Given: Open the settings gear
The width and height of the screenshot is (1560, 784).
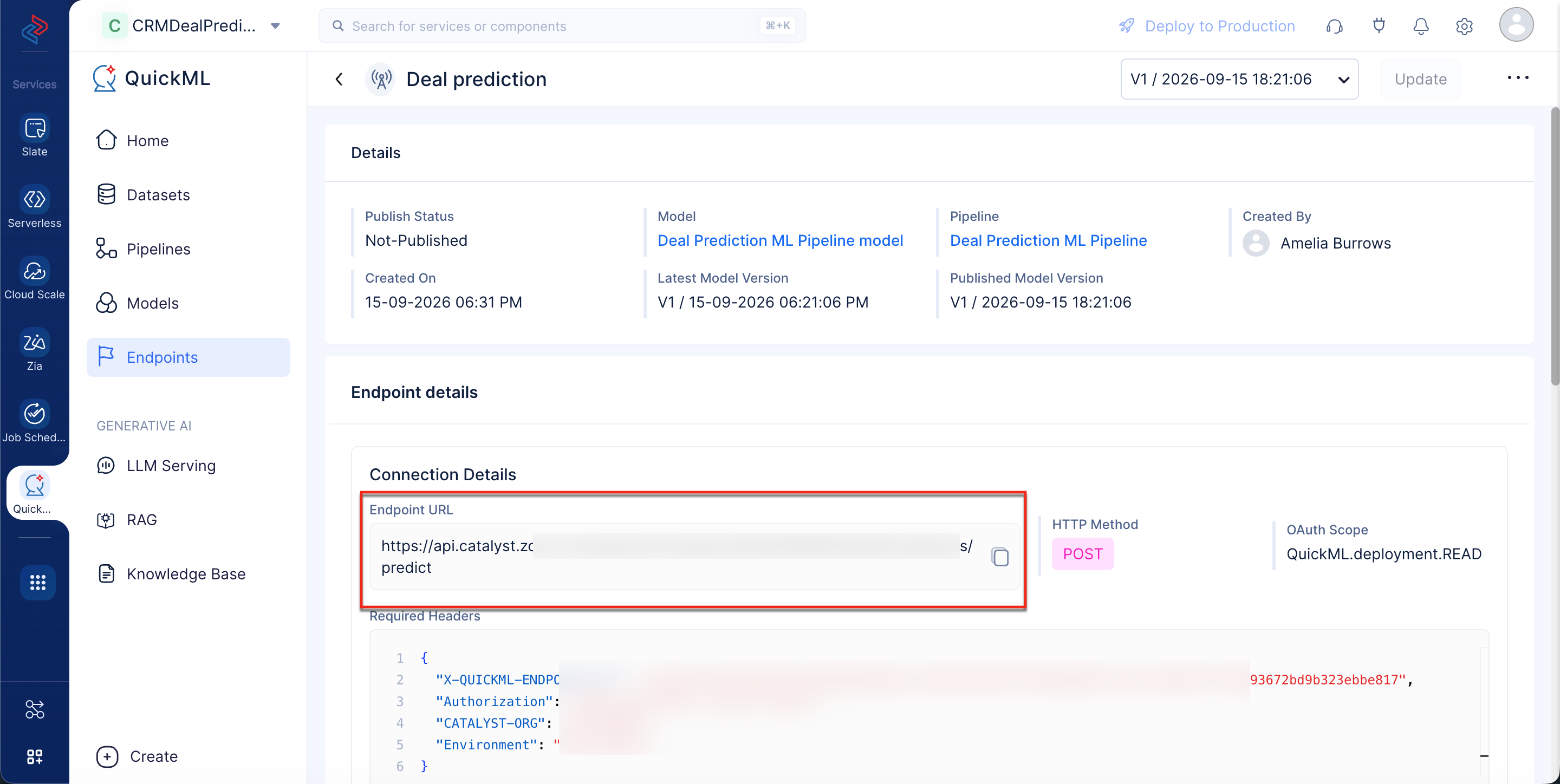Looking at the screenshot, I should click(1464, 26).
